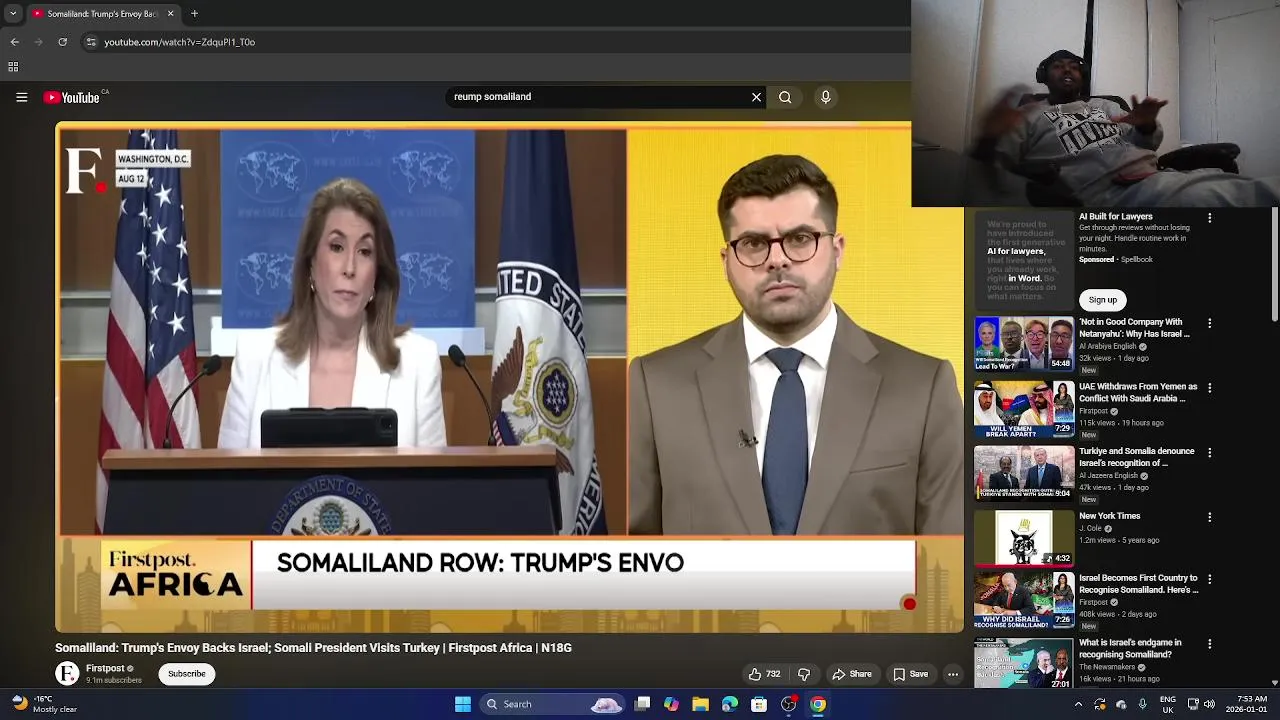1280x720 pixels.
Task: Open 'Turkiye and Somalia denounce' video title
Action: (x=1137, y=457)
